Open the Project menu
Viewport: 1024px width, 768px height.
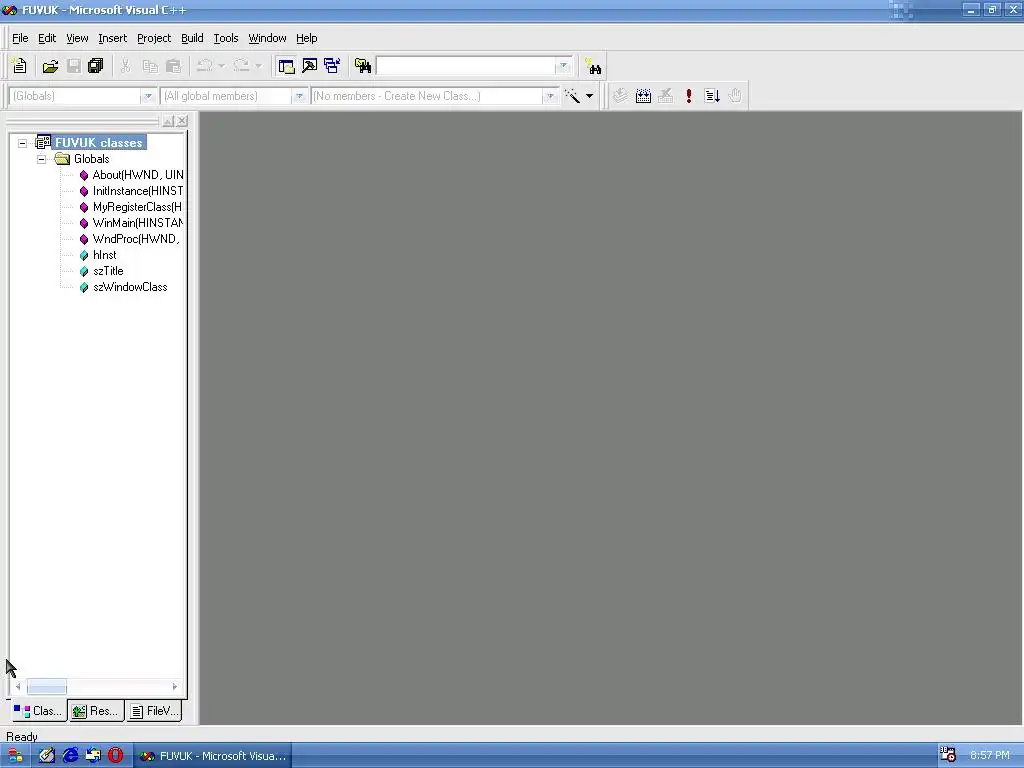tap(154, 39)
